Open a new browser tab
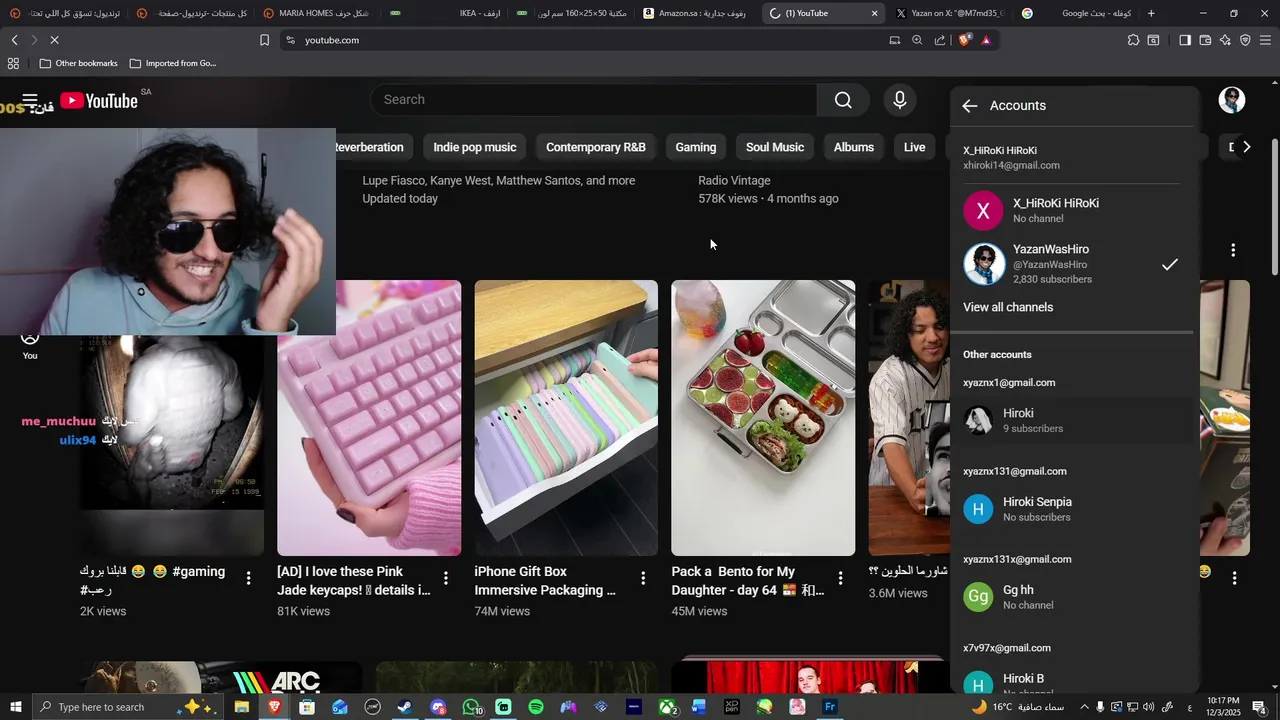Screen dimensions: 1280x720 point(1151,13)
